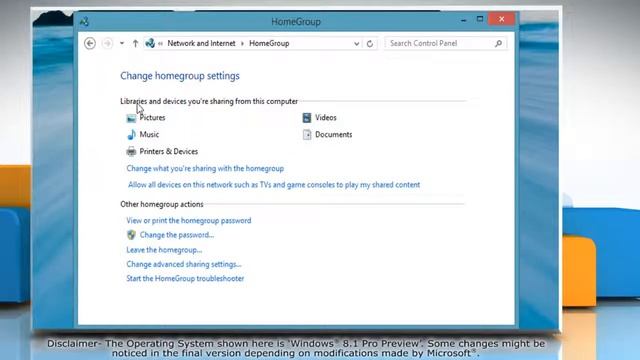The width and height of the screenshot is (640, 360).
Task: Click Leave the homegroup link
Action: 164,250
